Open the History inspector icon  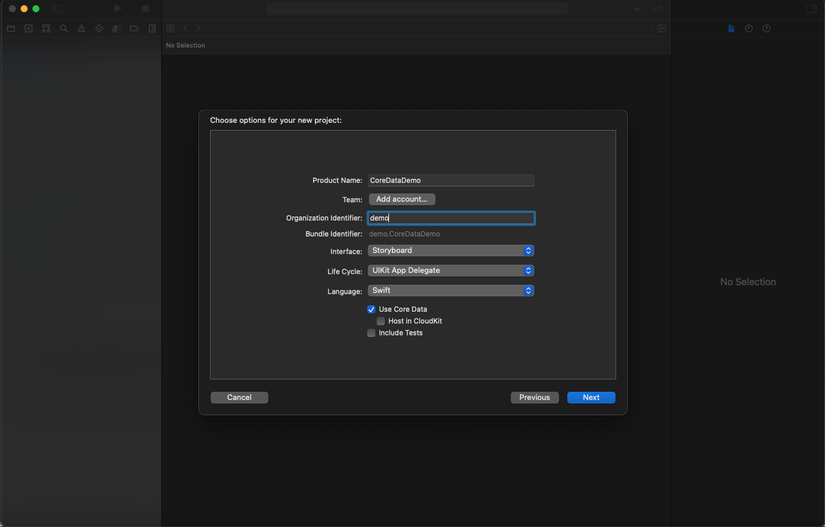[x=748, y=29]
